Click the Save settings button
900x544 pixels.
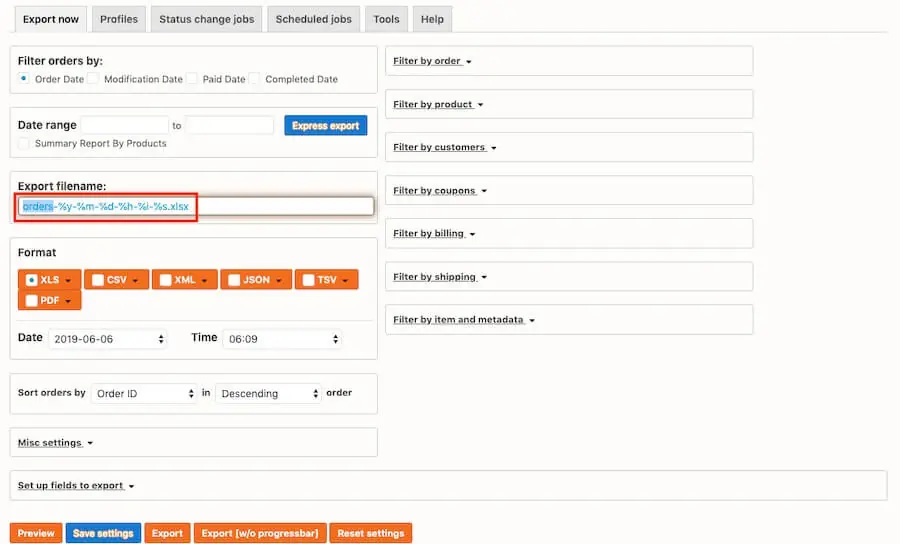click(x=103, y=533)
